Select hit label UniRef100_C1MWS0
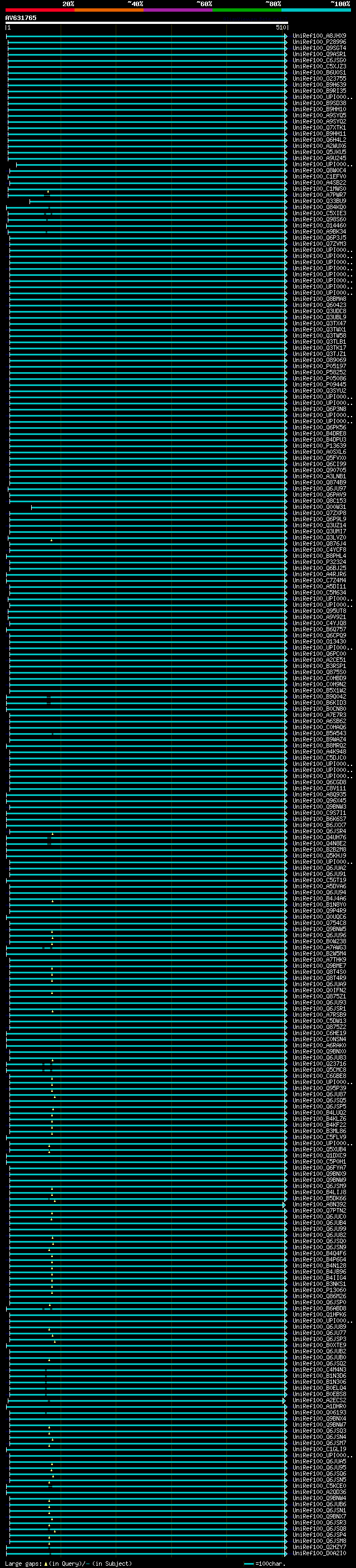The width and height of the screenshot is (356, 1568). tap(319, 189)
